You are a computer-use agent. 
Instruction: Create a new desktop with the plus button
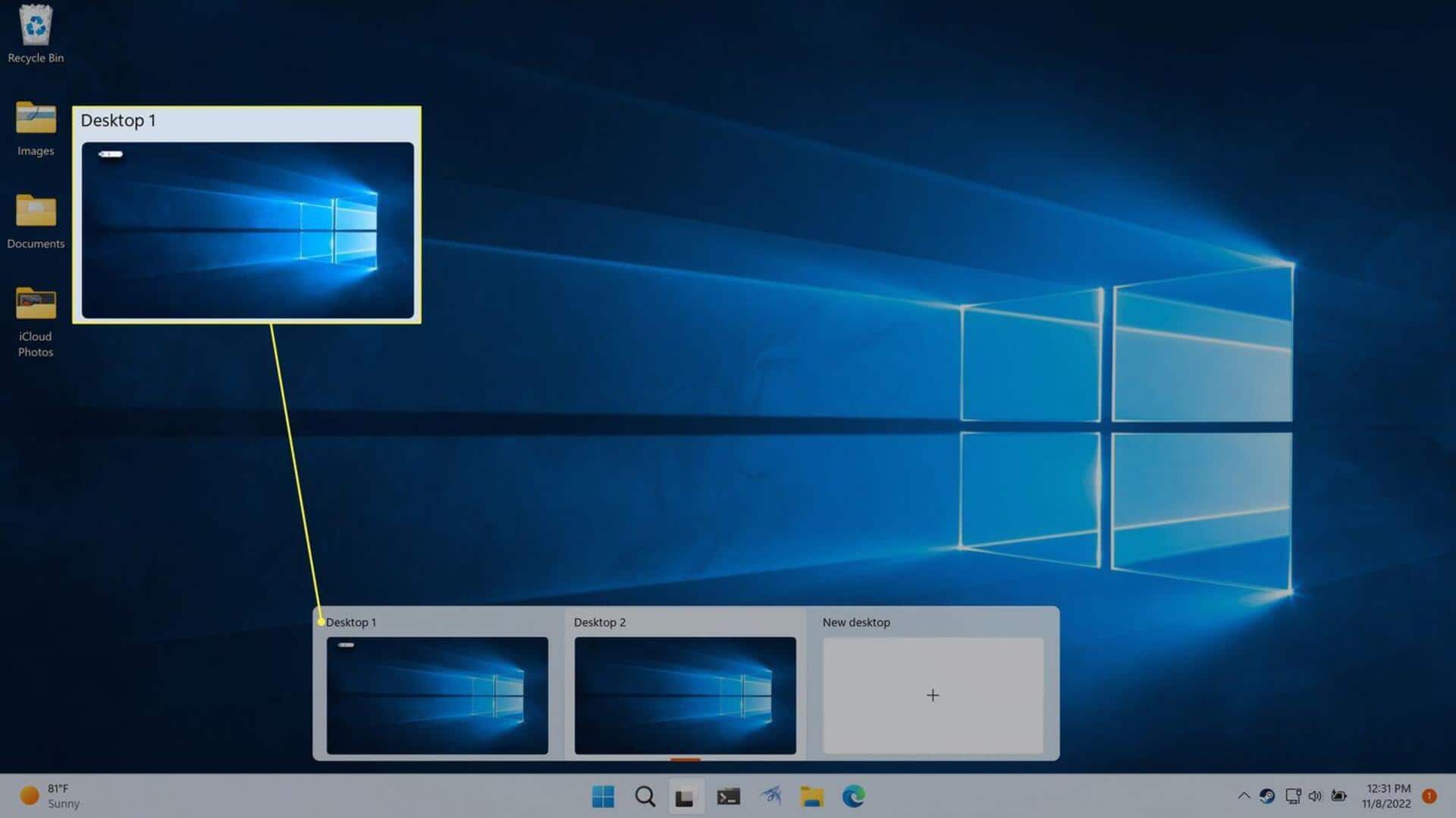click(932, 694)
